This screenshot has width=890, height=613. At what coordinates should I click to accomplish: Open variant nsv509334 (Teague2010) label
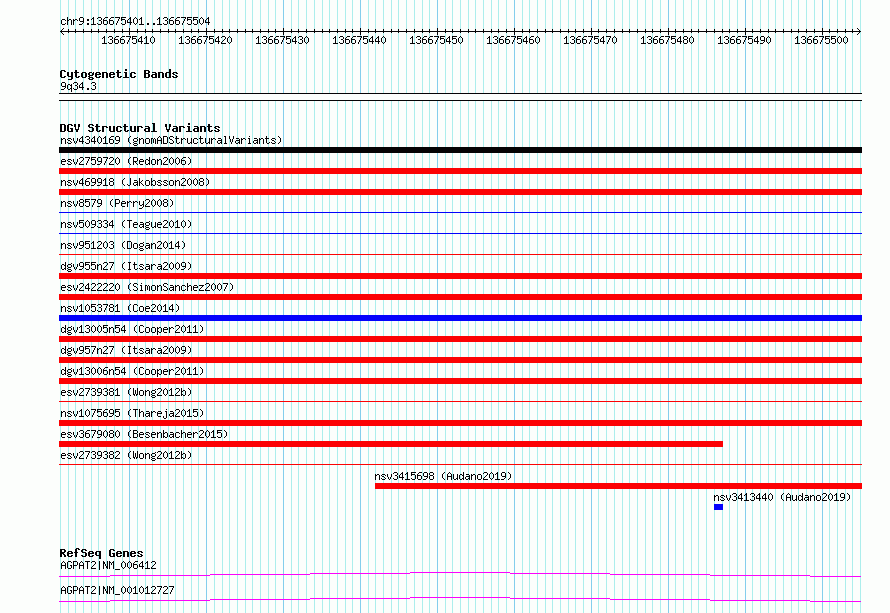pos(126,224)
